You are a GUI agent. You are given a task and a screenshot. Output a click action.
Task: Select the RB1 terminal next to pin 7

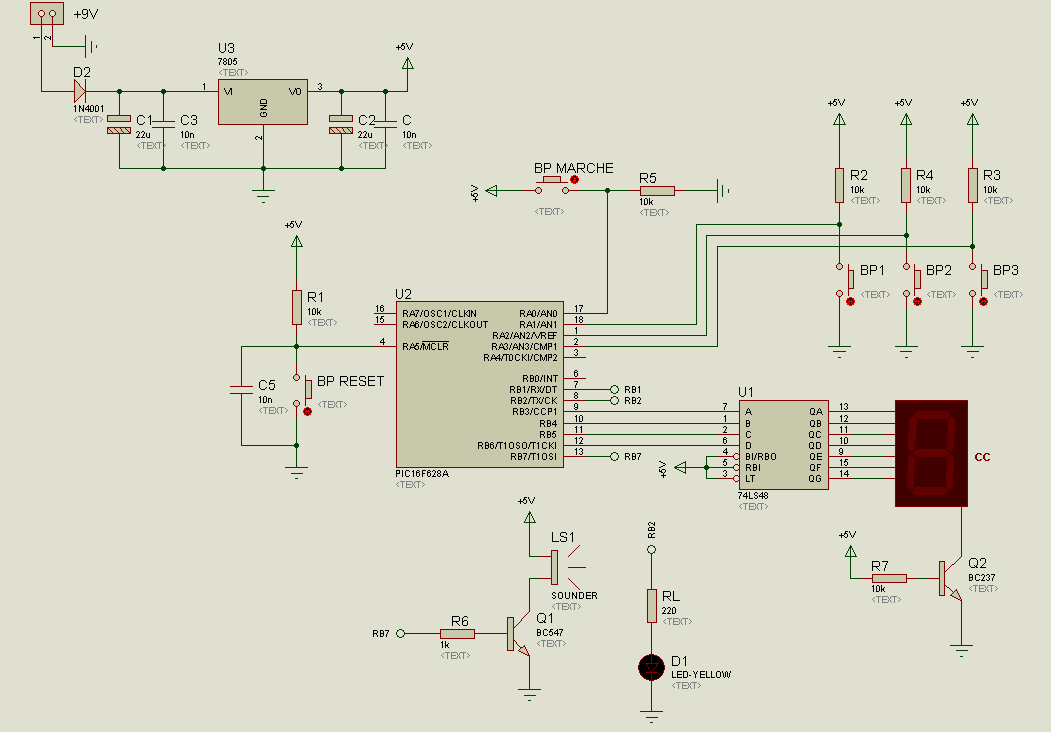coord(614,389)
